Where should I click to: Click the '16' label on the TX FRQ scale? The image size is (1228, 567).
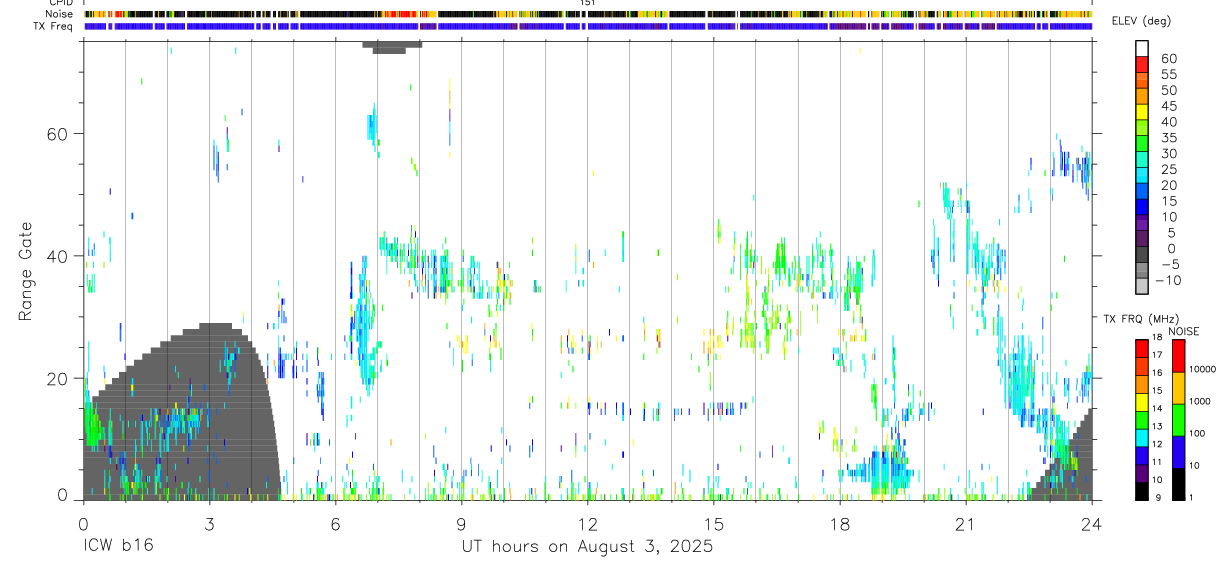click(1158, 373)
